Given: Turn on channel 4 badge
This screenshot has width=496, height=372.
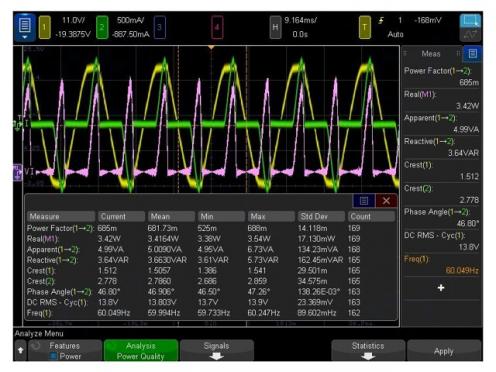Looking at the screenshot, I should (217, 27).
